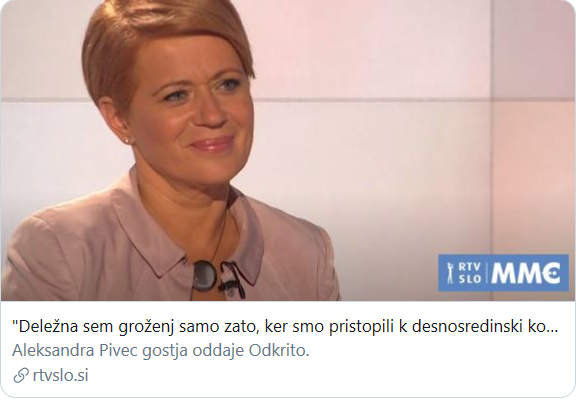The height and width of the screenshot is (400, 576).
Task: Click the MMC logo on the image
Action: [526, 273]
